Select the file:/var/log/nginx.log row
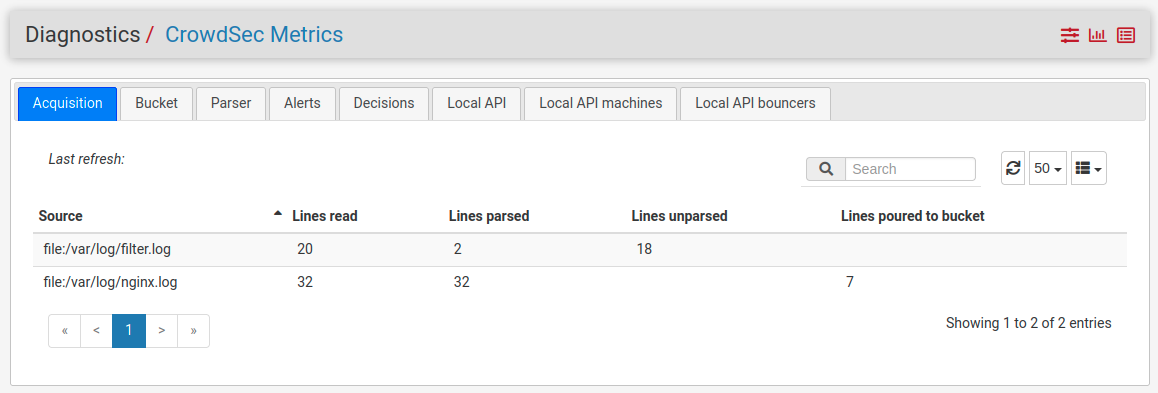 [580, 282]
